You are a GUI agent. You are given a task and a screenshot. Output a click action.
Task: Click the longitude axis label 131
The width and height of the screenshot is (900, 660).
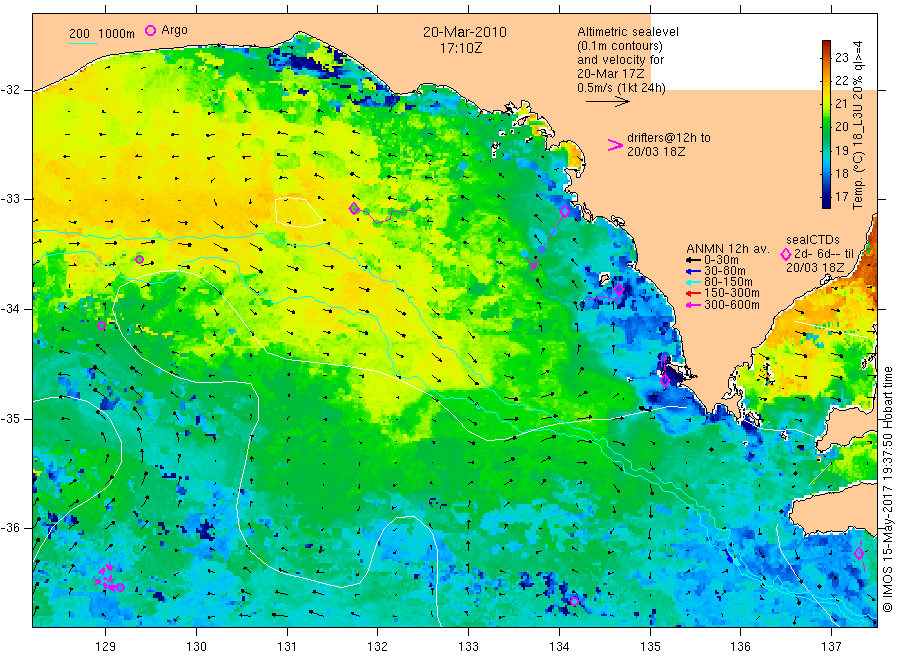click(x=287, y=647)
